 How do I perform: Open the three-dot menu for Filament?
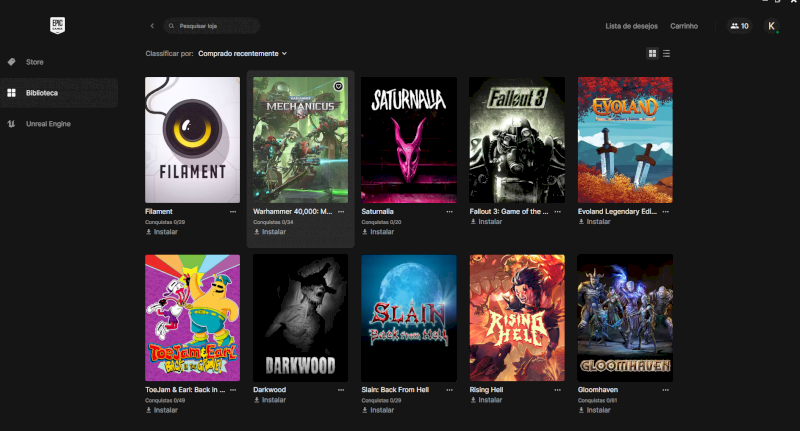click(233, 212)
